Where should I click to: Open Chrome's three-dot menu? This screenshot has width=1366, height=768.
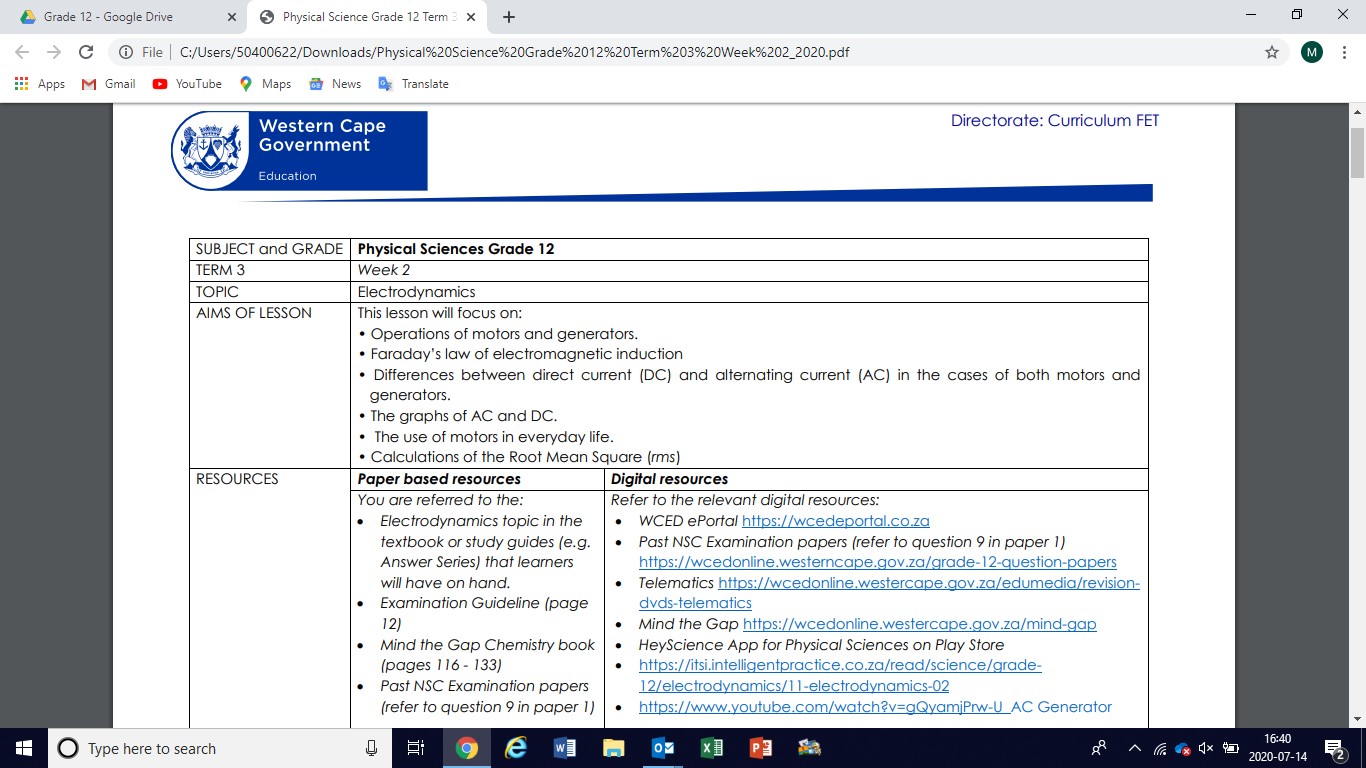click(1345, 52)
